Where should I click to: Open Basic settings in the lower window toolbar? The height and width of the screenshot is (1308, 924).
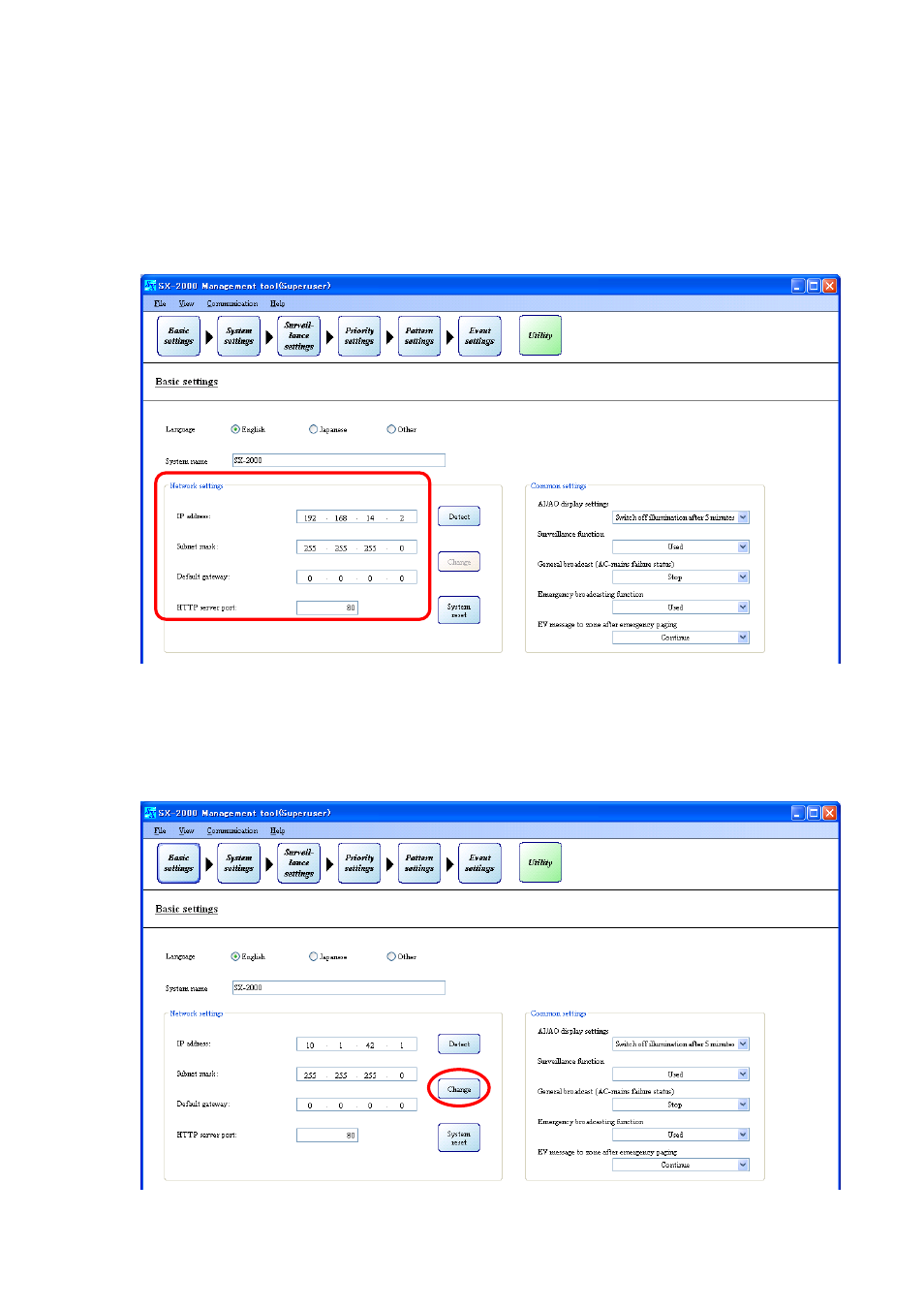click(179, 863)
